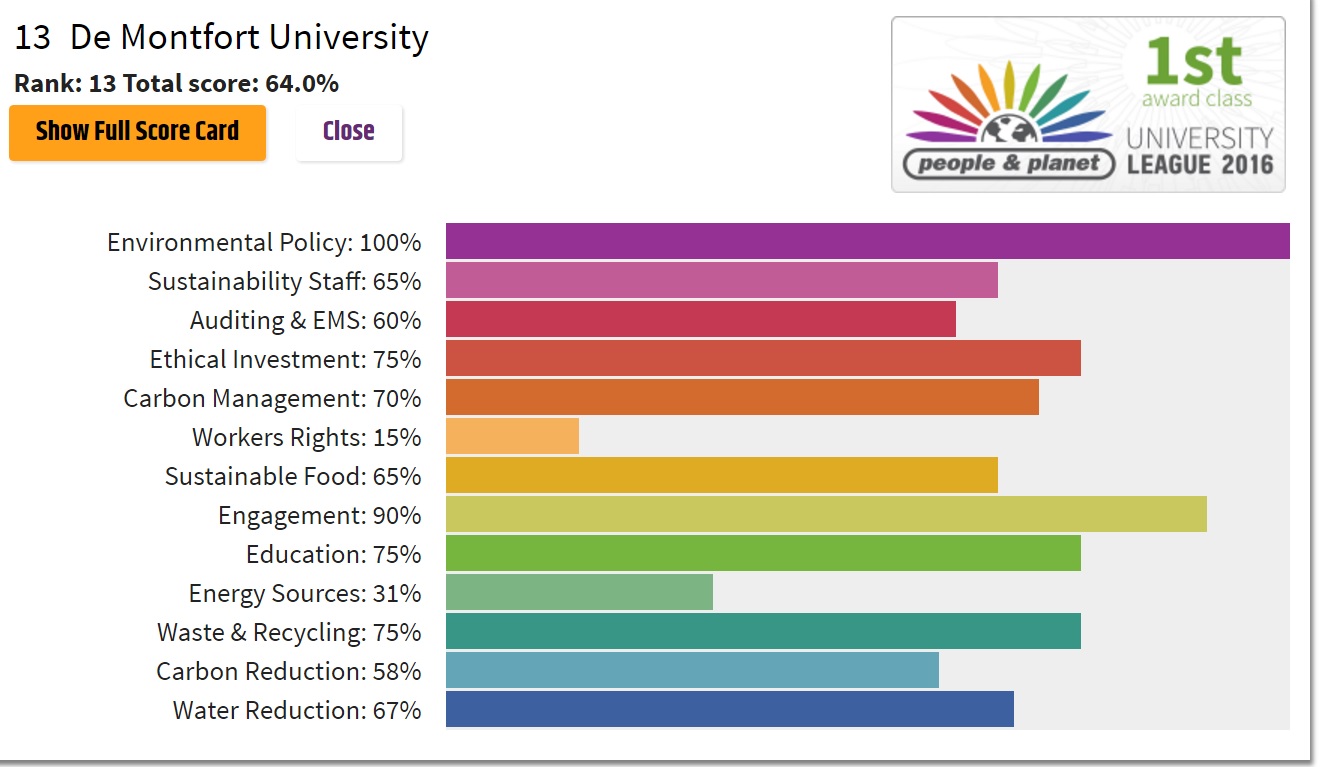The image size is (1322, 767).
Task: Click the green Education bar
Action: (x=763, y=554)
